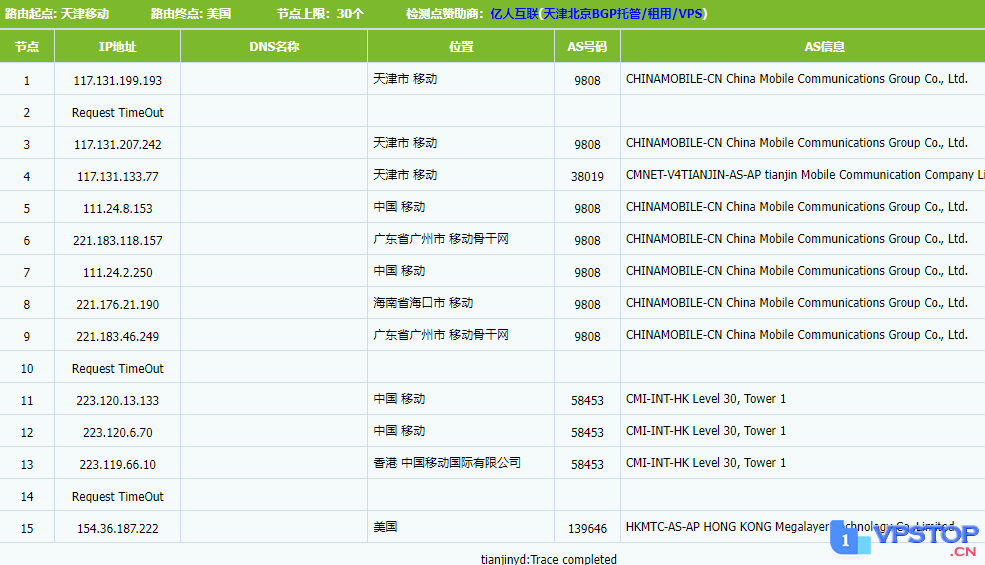Select IP address 223.119.66.10
Viewport: 985px width, 565px height.
(x=117, y=465)
